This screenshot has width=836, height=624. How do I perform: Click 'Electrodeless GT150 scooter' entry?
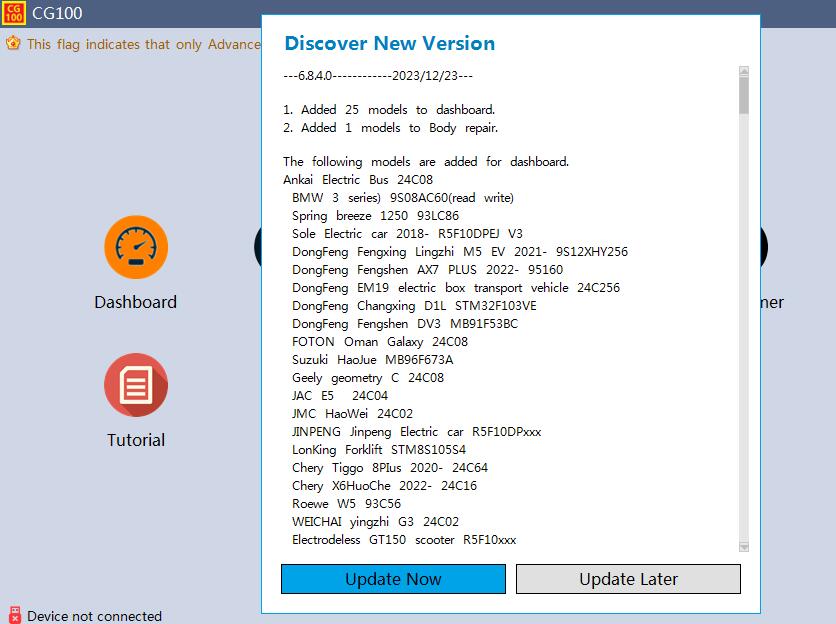pyautogui.click(x=404, y=540)
